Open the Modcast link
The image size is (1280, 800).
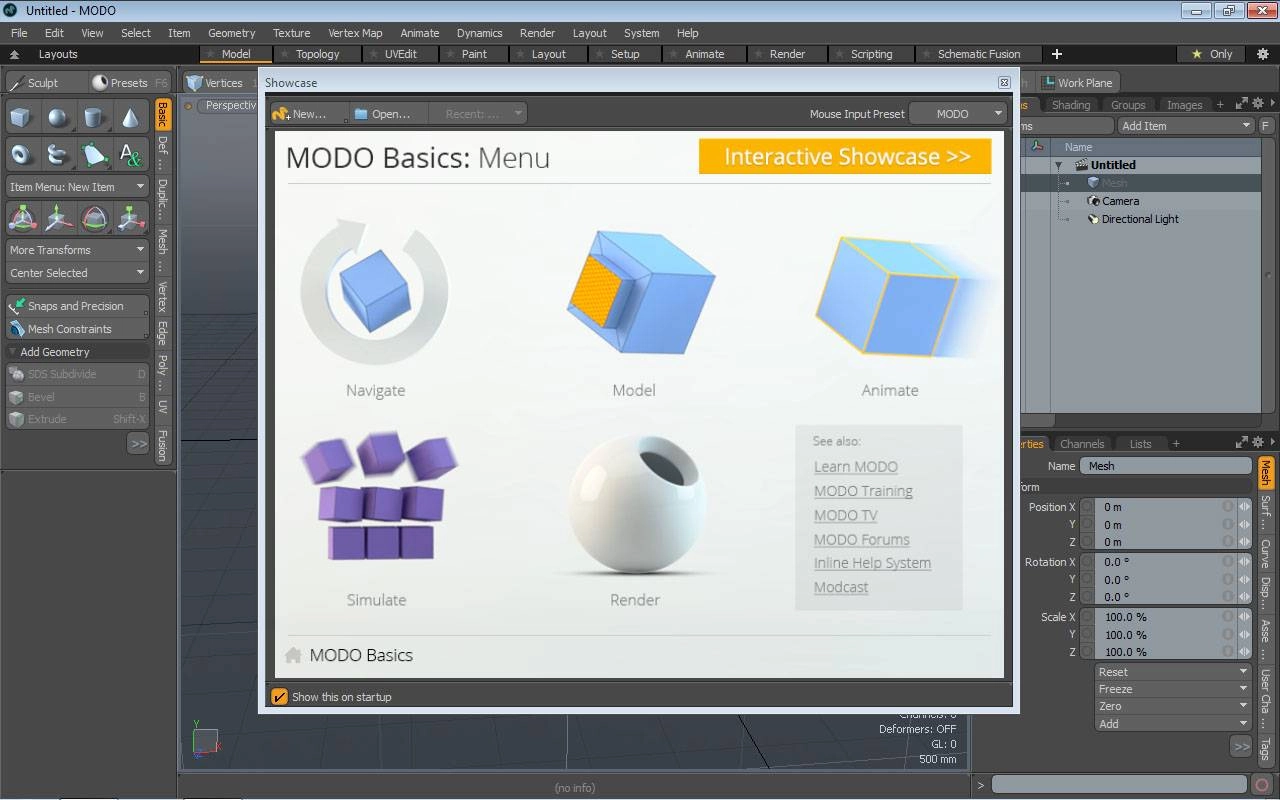coord(840,587)
